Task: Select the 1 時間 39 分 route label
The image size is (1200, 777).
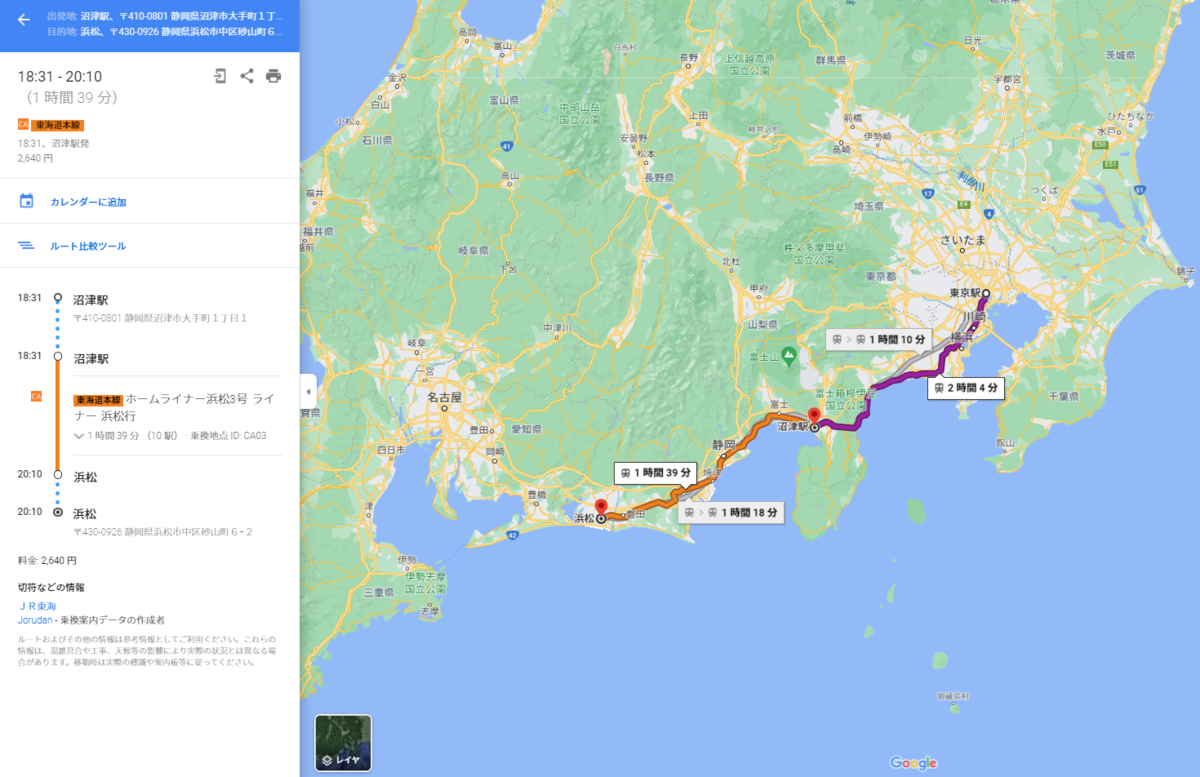Action: pos(656,472)
